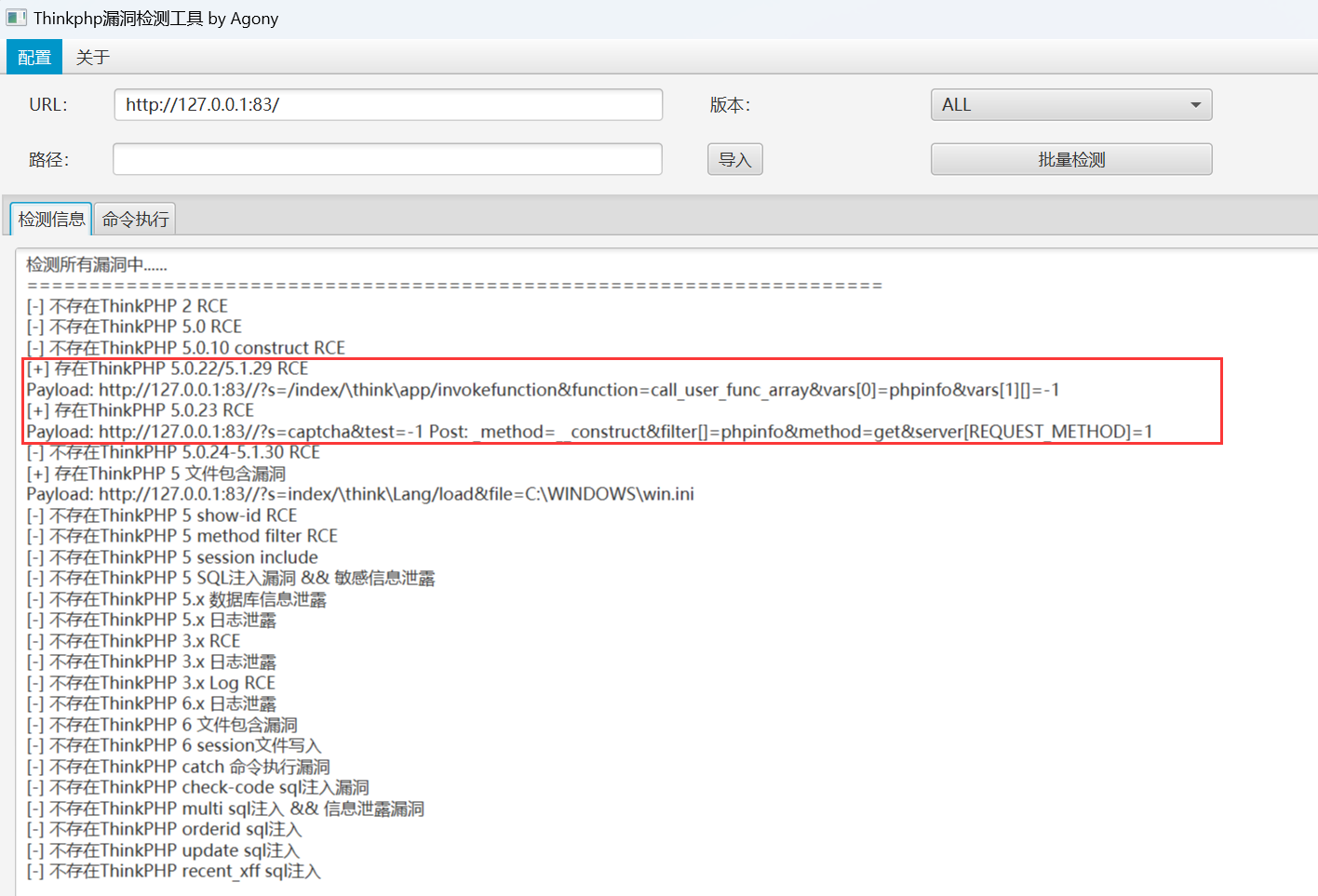Click the ThinkPHP 3.x 日志泄露 line

152,662
